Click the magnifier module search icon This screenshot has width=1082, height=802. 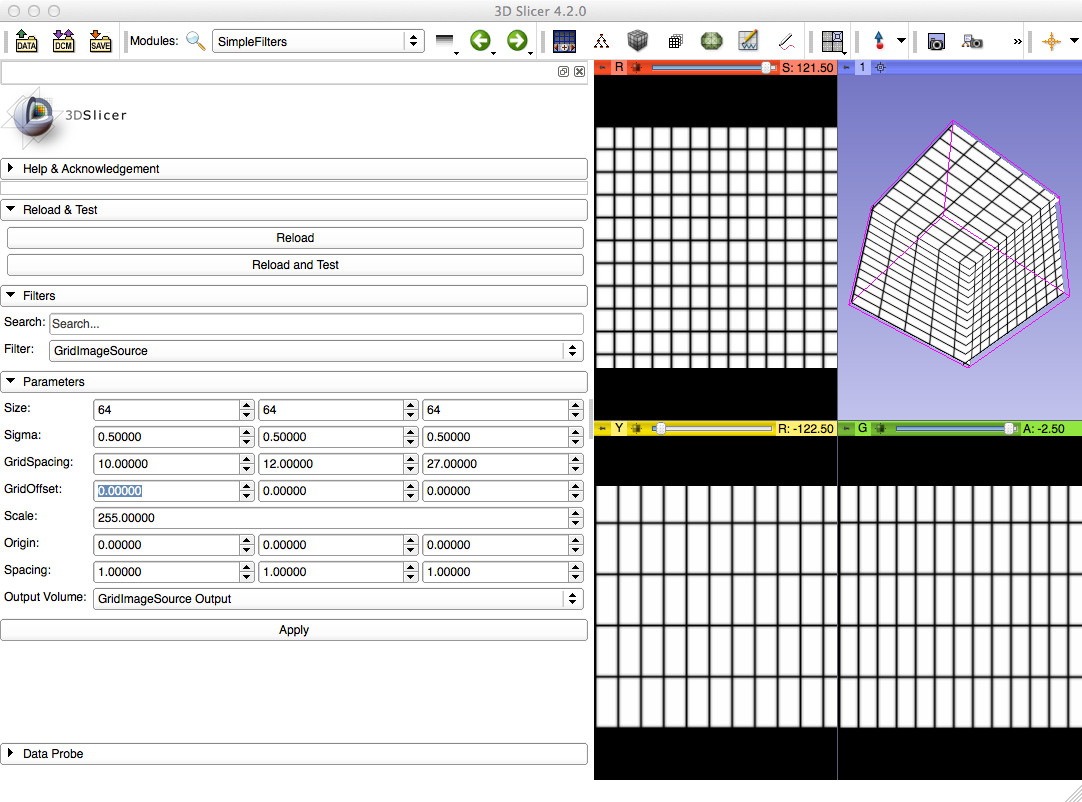[x=196, y=41]
